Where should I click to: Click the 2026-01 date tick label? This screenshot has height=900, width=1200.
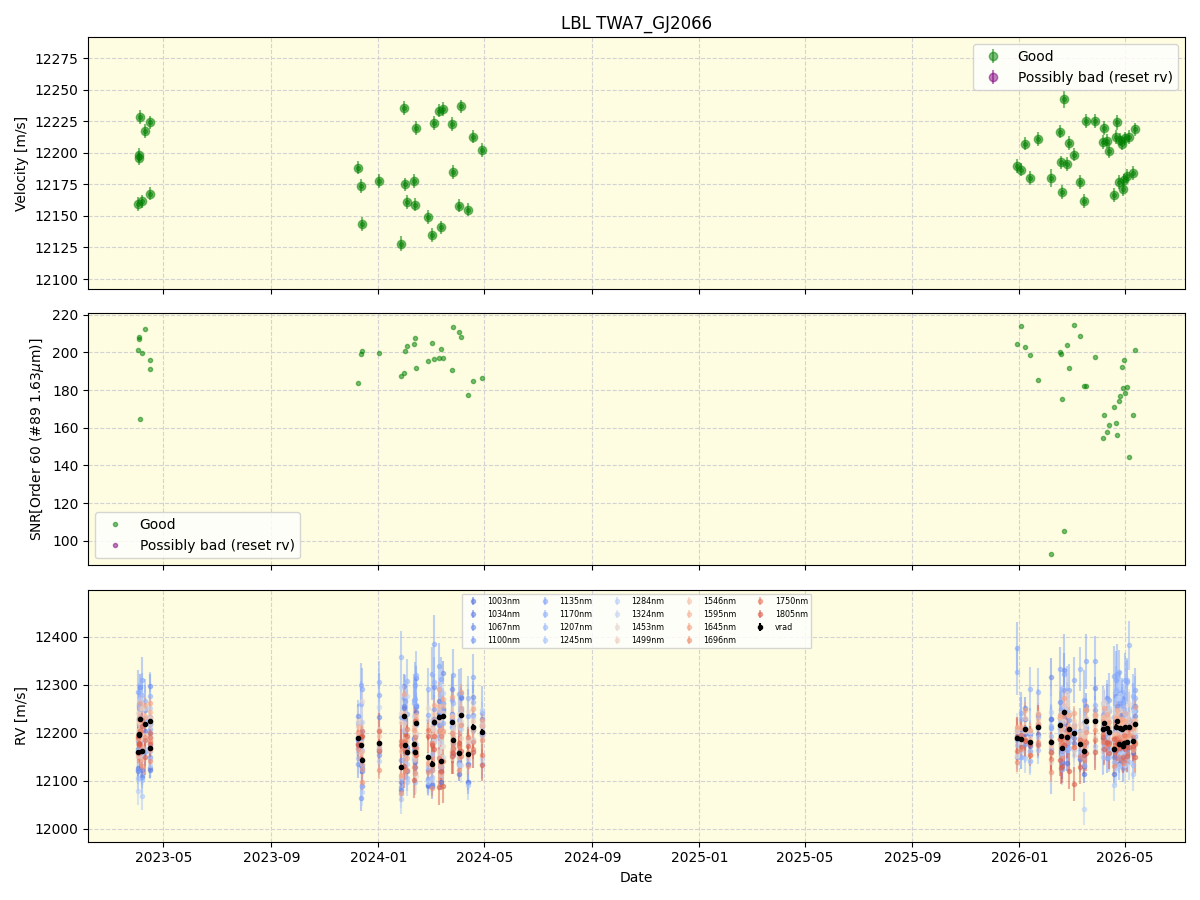tap(1019, 856)
